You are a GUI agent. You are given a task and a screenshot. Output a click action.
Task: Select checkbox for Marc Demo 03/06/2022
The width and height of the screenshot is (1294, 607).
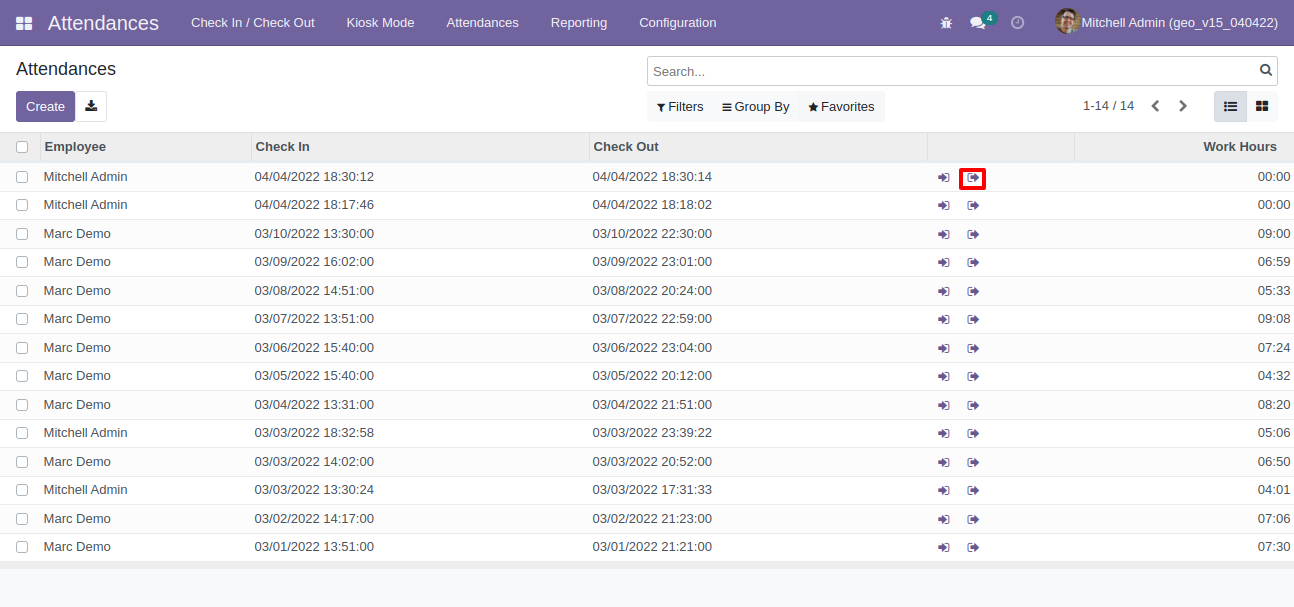22,348
